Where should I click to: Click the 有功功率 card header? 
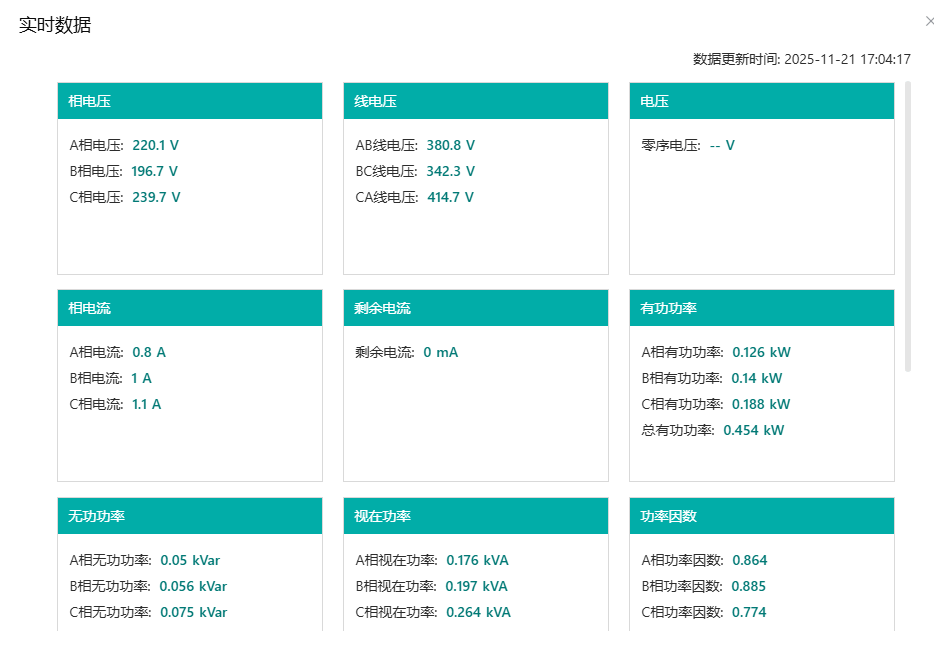click(762, 308)
